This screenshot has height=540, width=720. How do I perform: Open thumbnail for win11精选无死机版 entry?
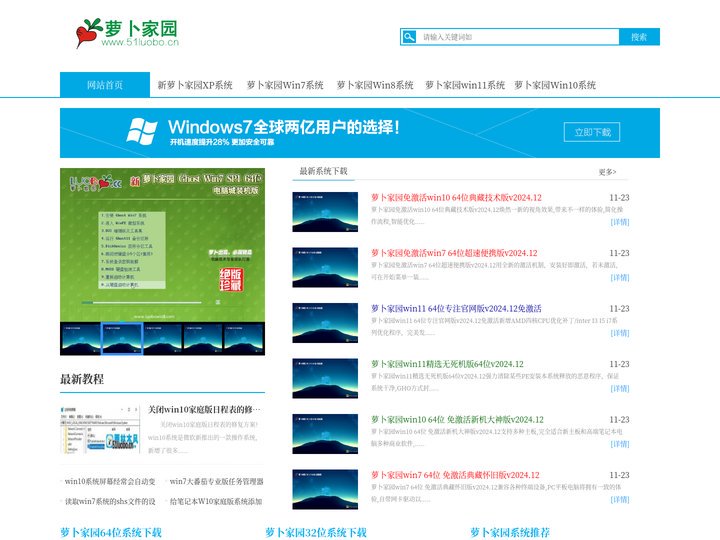click(325, 378)
